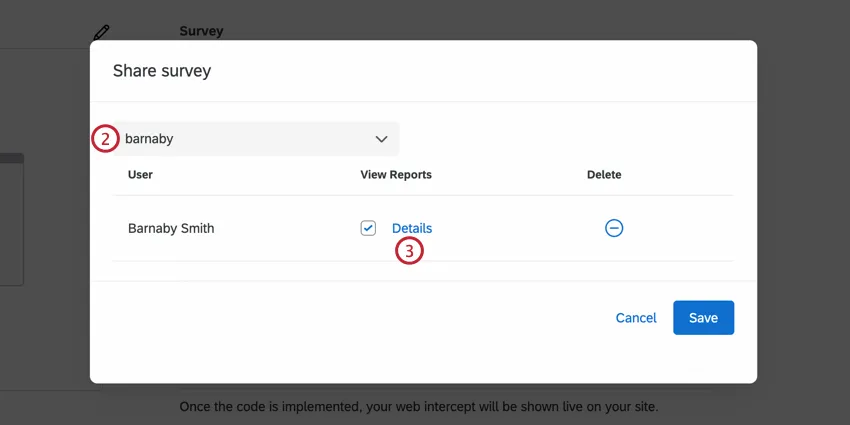Screen dimensions: 850x425
Task: Click the User column header
Action: point(140,175)
